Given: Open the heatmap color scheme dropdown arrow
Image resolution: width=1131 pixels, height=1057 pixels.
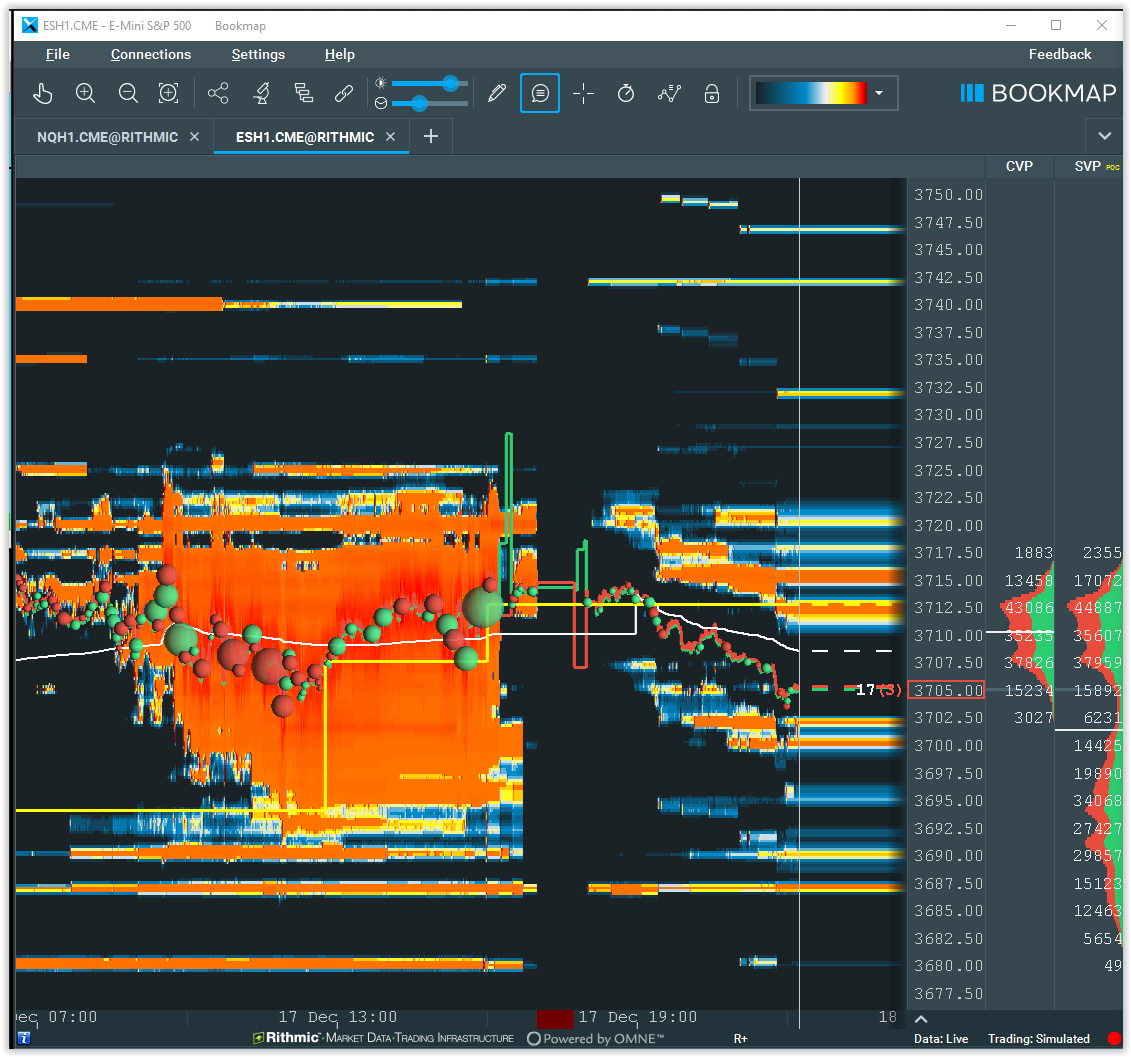Looking at the screenshot, I should pos(879,93).
